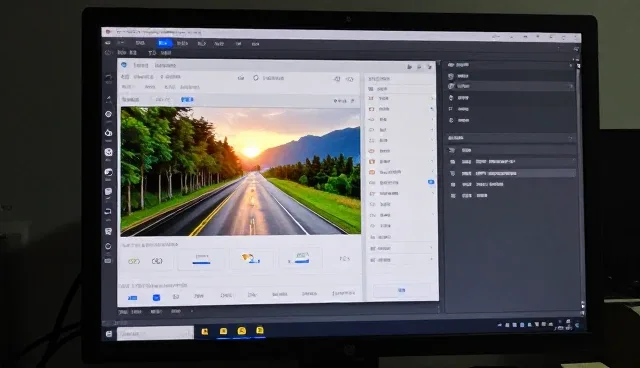The height and width of the screenshot is (368, 640).
Task: Select the highlighted row in the dark panel's upper section
Action: point(511,86)
